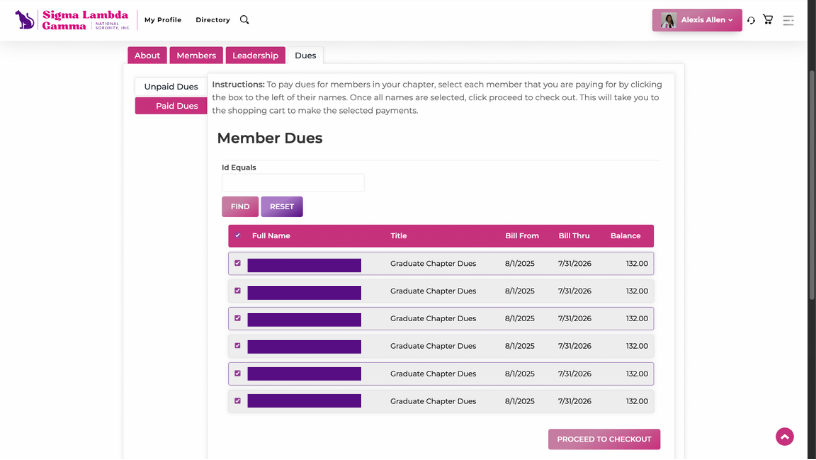
Task: Sort by the Balance column header
Action: 625,236
